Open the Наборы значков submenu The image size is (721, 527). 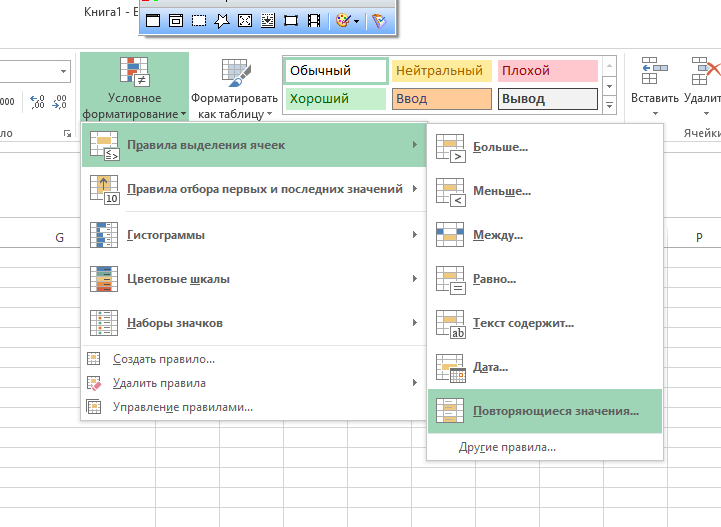click(254, 323)
